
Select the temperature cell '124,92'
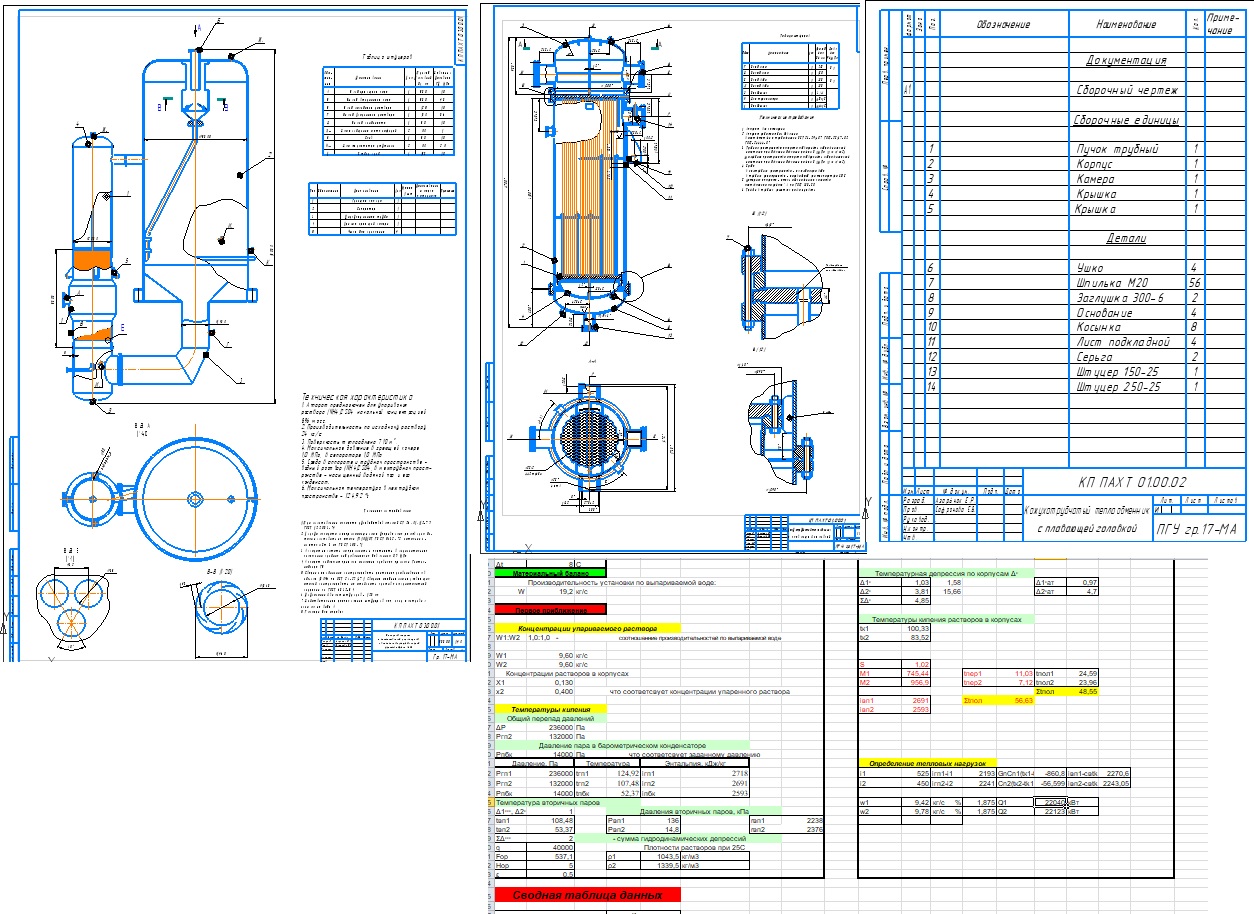click(625, 772)
